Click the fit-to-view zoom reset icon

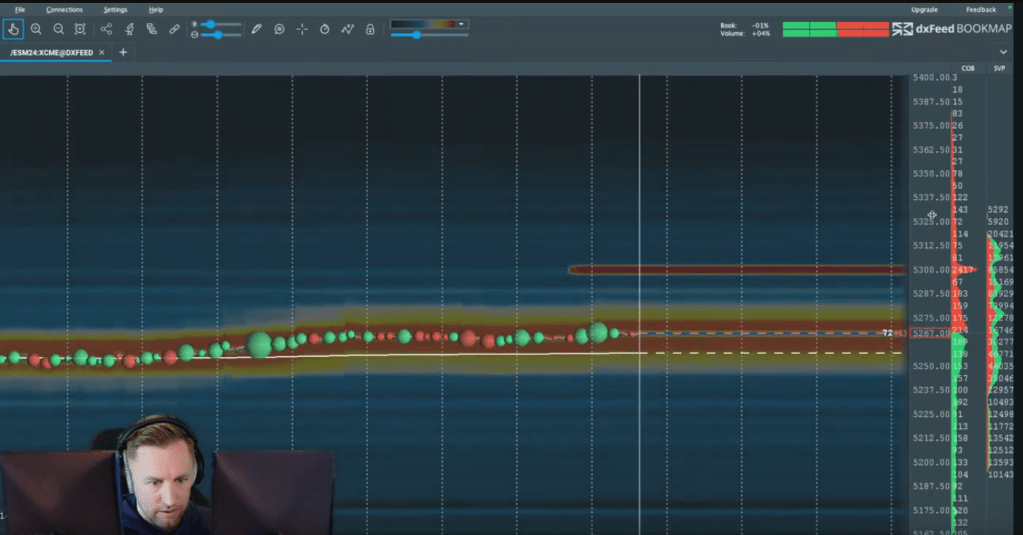80,30
